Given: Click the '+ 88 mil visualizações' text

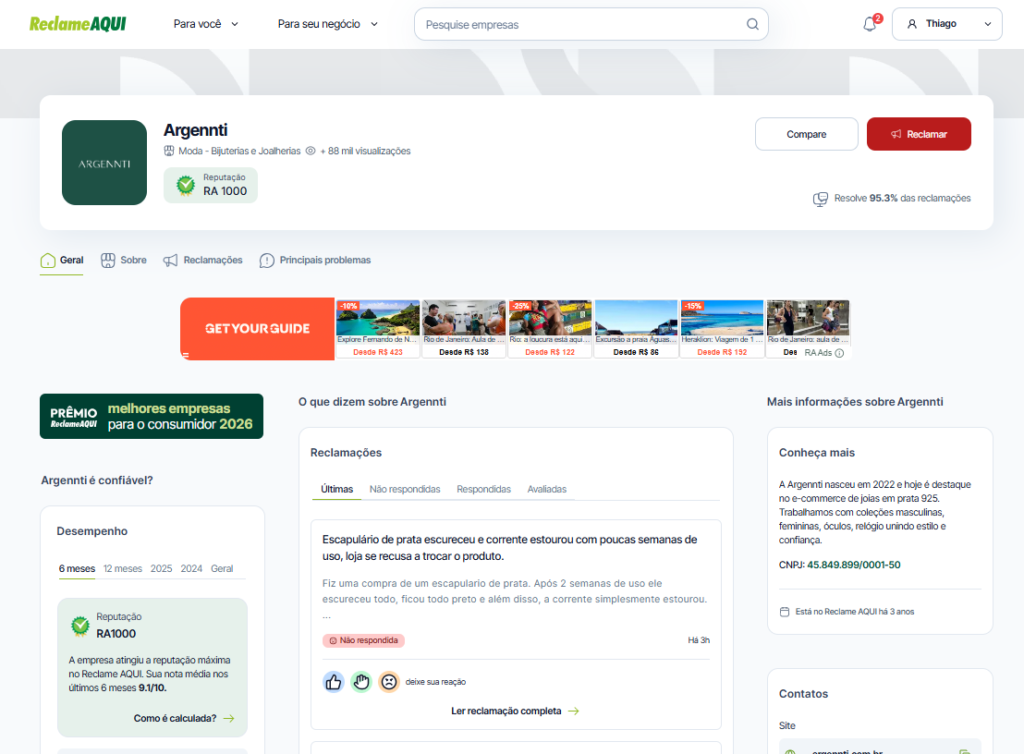Looking at the screenshot, I should [365, 151].
